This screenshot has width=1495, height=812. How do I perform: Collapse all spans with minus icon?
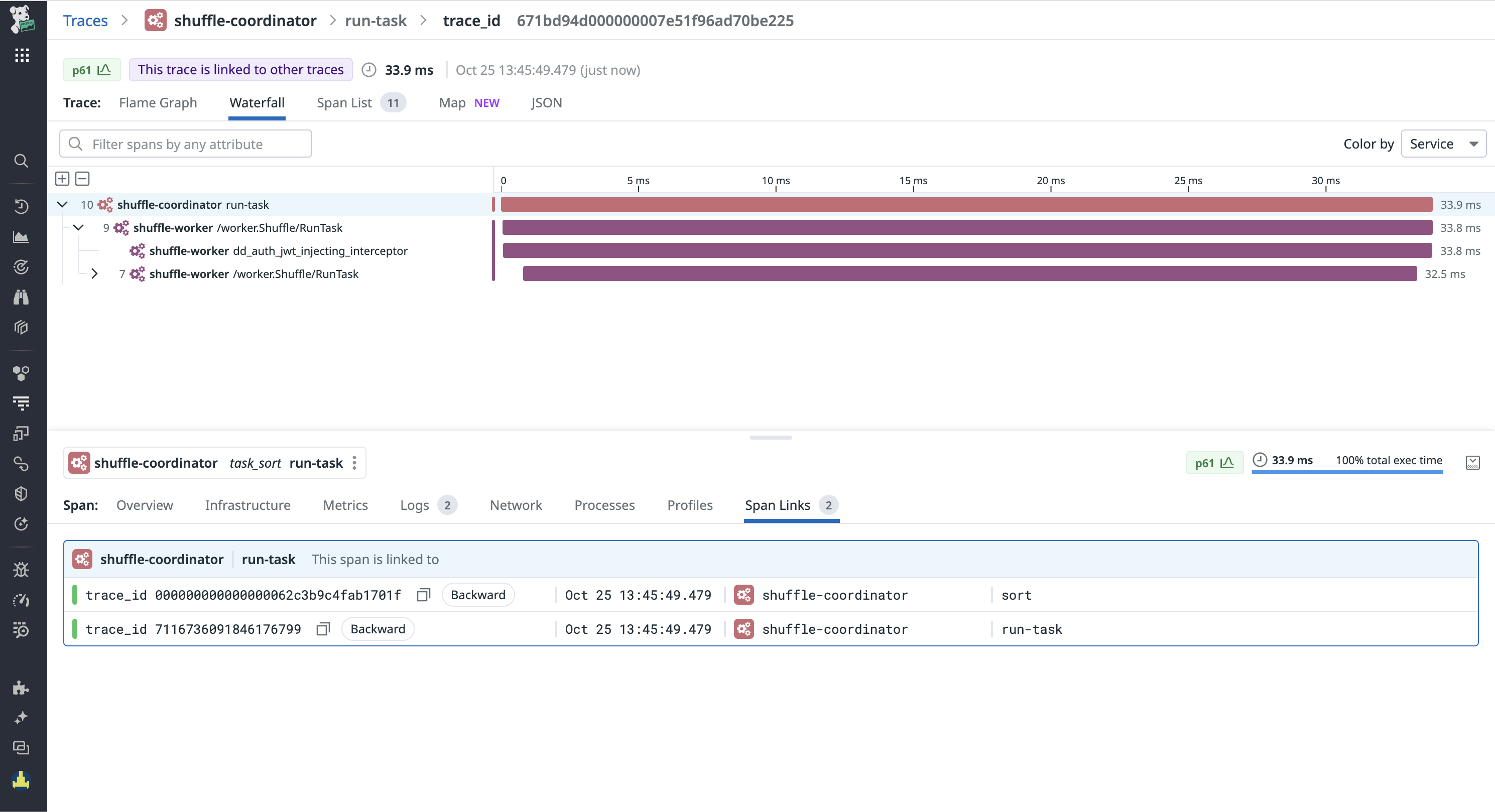click(82, 179)
